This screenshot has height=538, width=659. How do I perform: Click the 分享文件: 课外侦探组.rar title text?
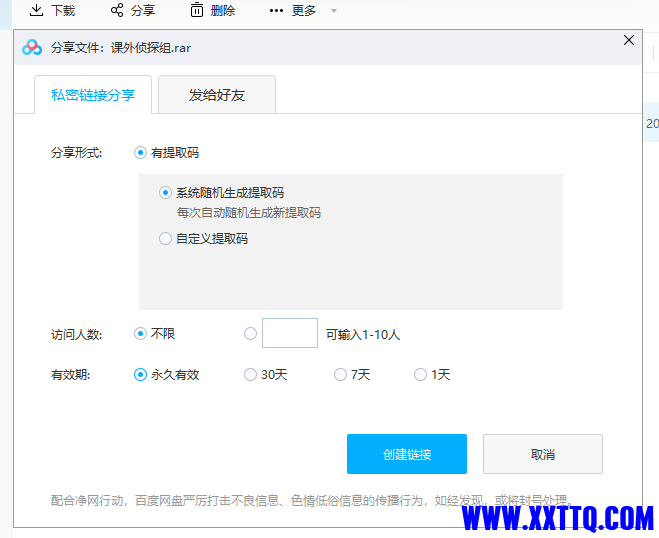point(121,48)
